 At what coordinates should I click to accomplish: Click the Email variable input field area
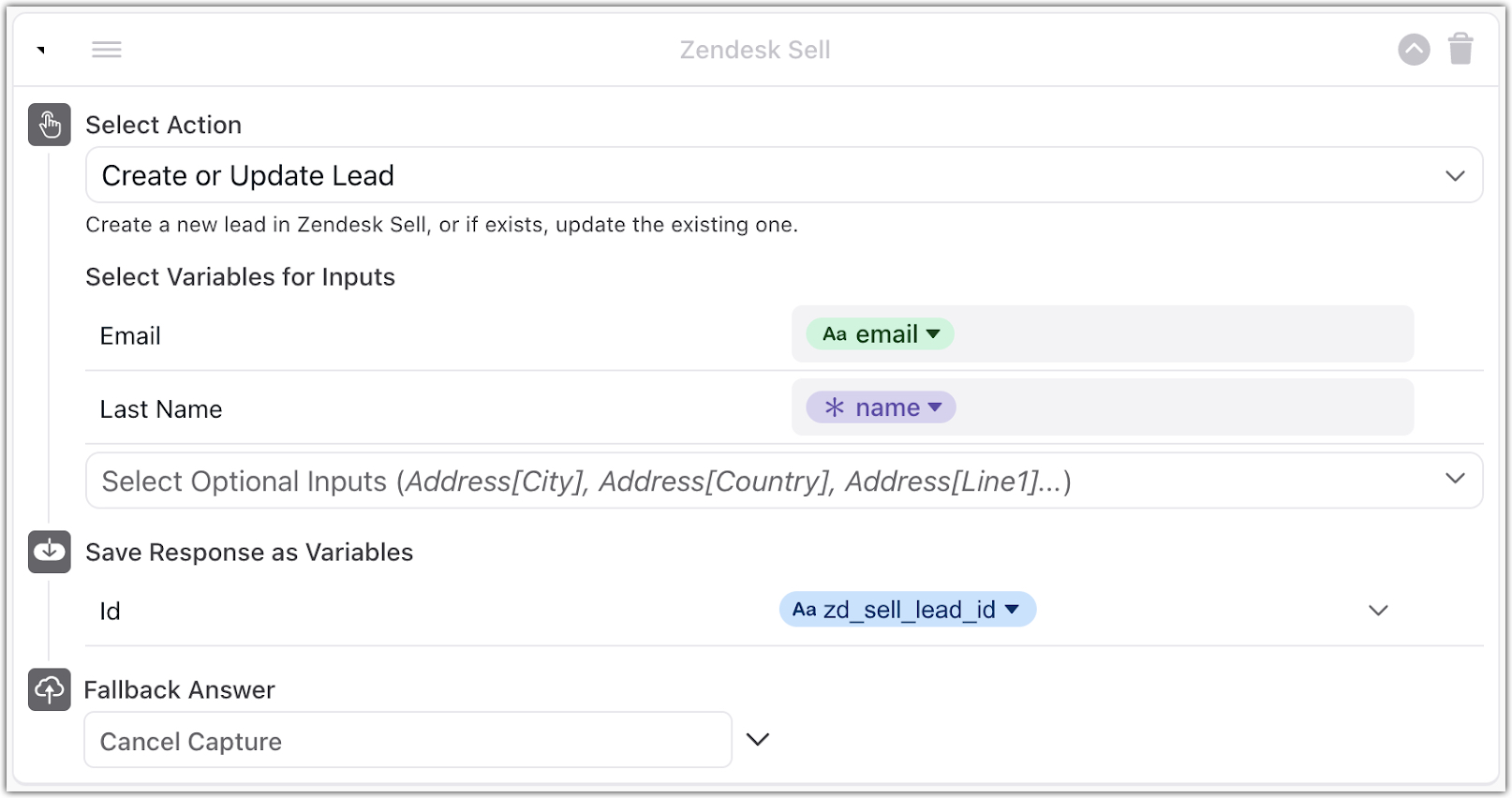1180,334
